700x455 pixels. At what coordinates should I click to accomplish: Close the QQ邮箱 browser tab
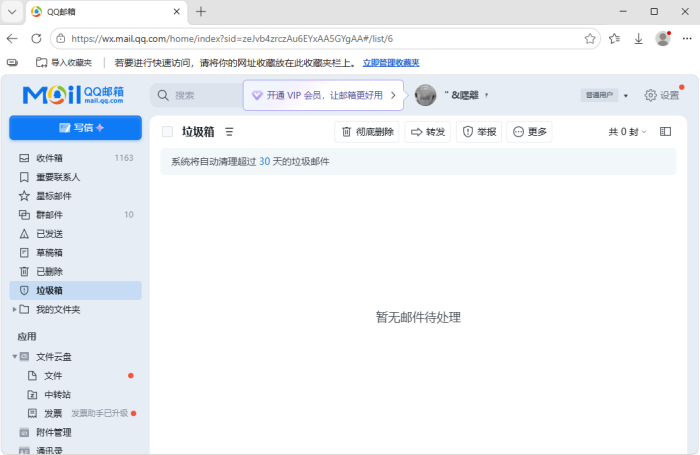tap(177, 12)
